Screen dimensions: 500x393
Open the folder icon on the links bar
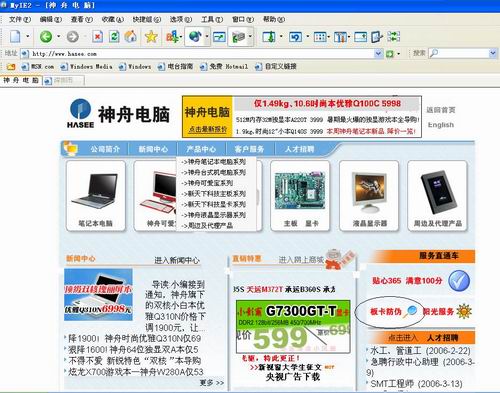tap(11, 67)
